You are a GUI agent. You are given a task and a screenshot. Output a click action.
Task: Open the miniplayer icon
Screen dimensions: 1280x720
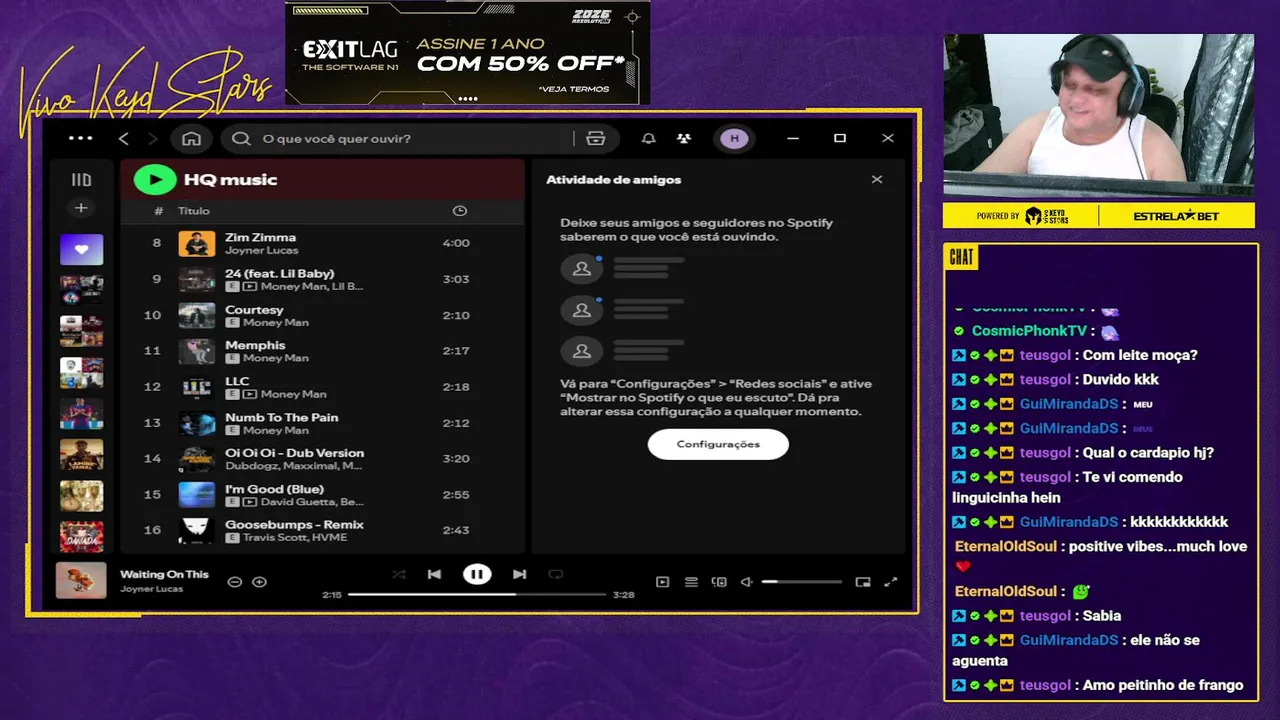(863, 582)
